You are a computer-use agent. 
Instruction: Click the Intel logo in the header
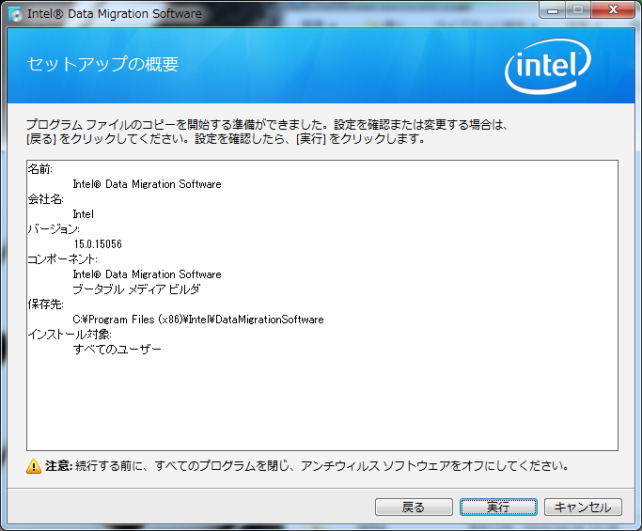pos(548,66)
